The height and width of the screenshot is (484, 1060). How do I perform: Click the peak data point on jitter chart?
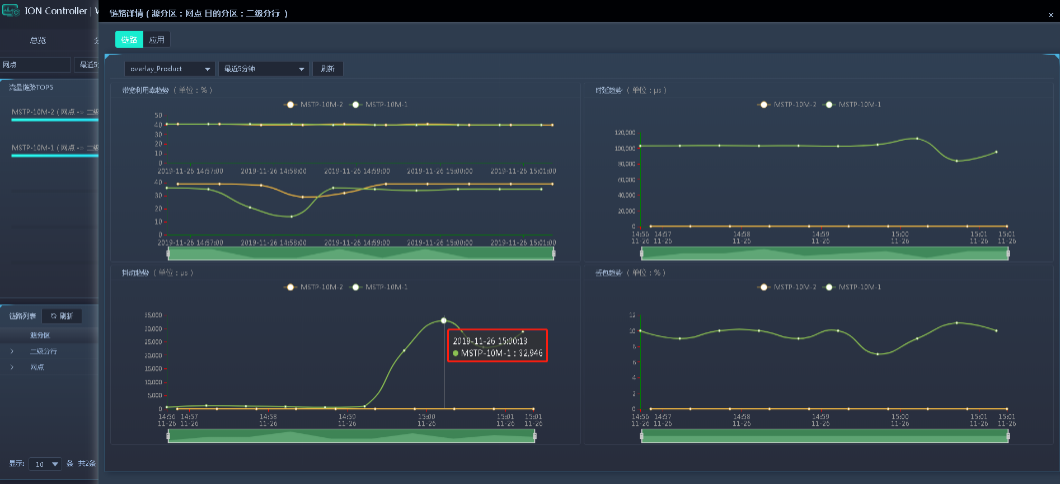coord(443,321)
